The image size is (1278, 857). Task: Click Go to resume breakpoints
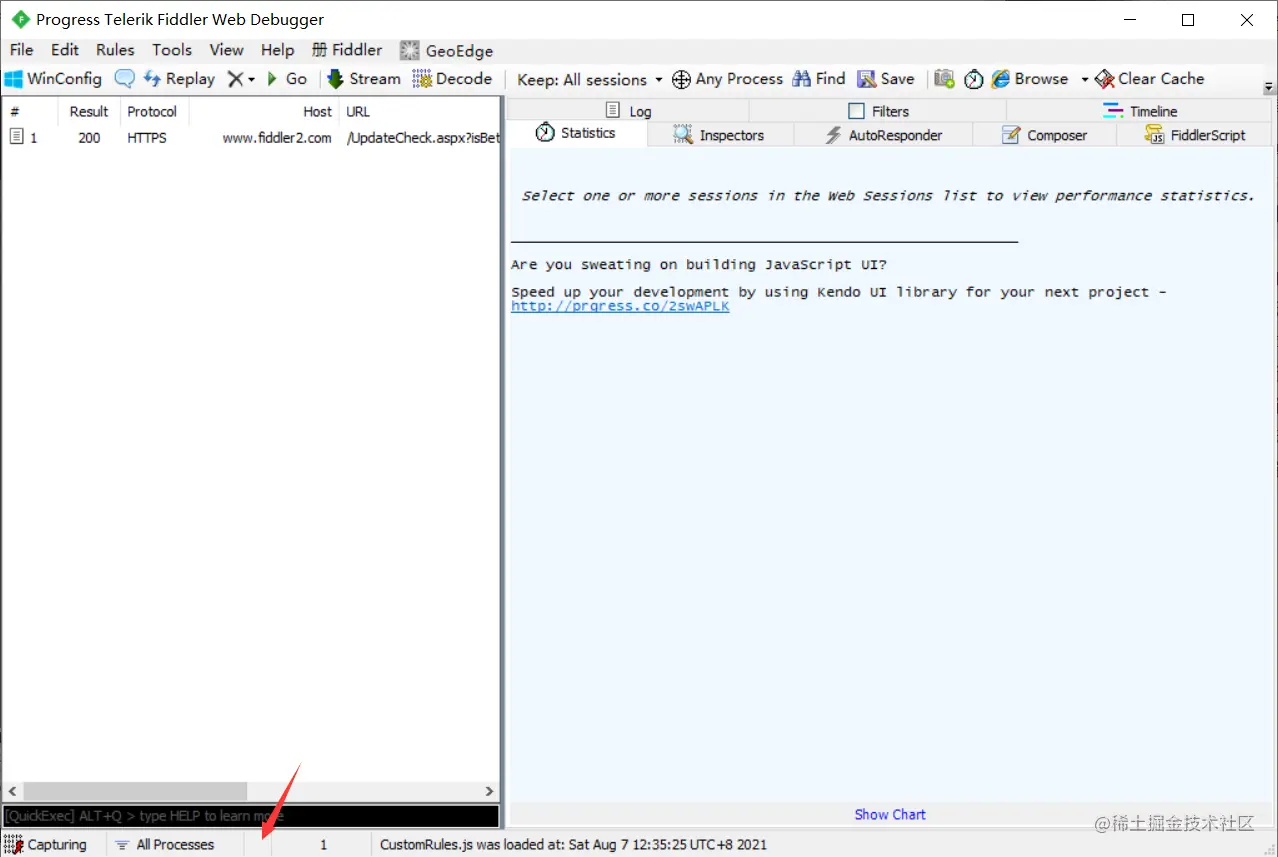286,79
